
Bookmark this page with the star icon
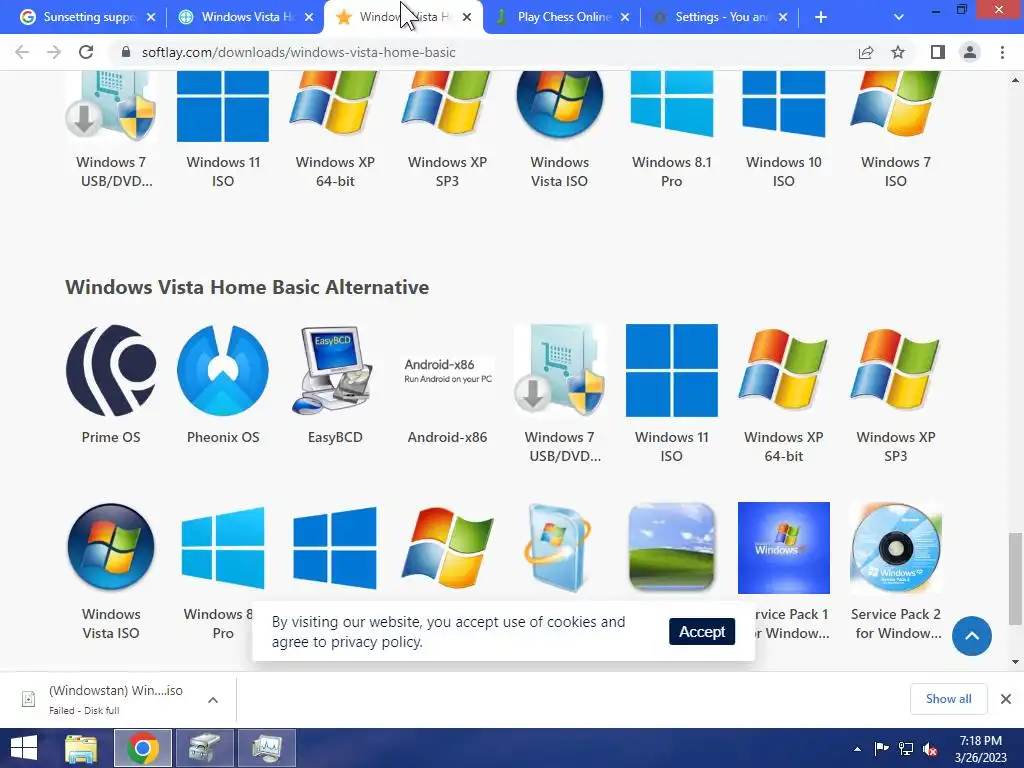tap(898, 52)
